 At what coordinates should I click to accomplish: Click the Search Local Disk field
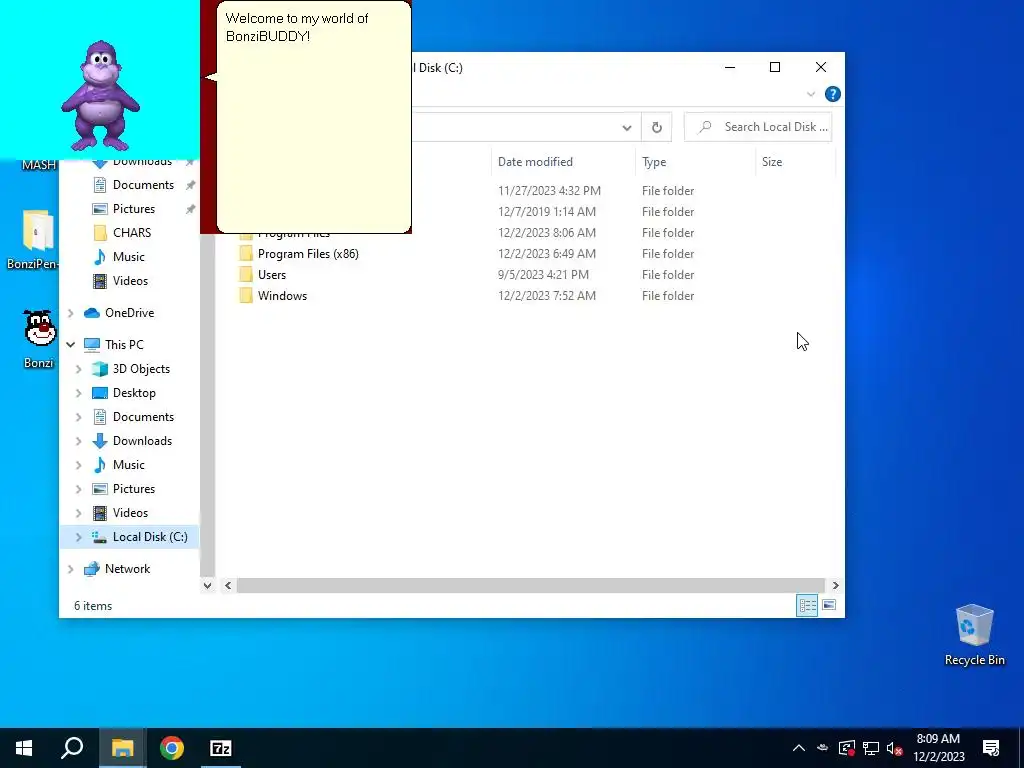pyautogui.click(x=758, y=127)
